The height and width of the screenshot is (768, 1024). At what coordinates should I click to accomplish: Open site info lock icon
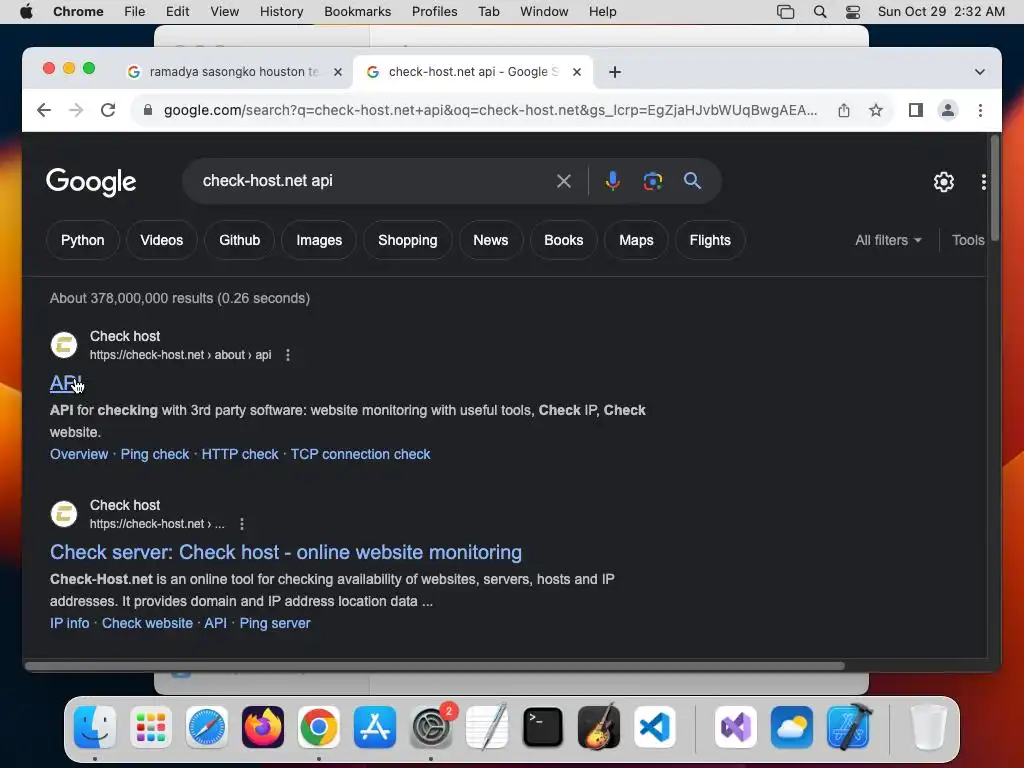point(148,110)
